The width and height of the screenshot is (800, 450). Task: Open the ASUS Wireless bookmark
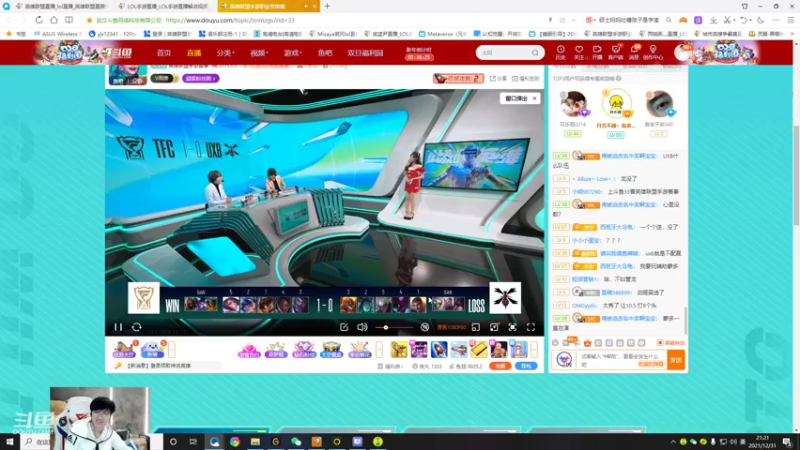tap(58, 34)
